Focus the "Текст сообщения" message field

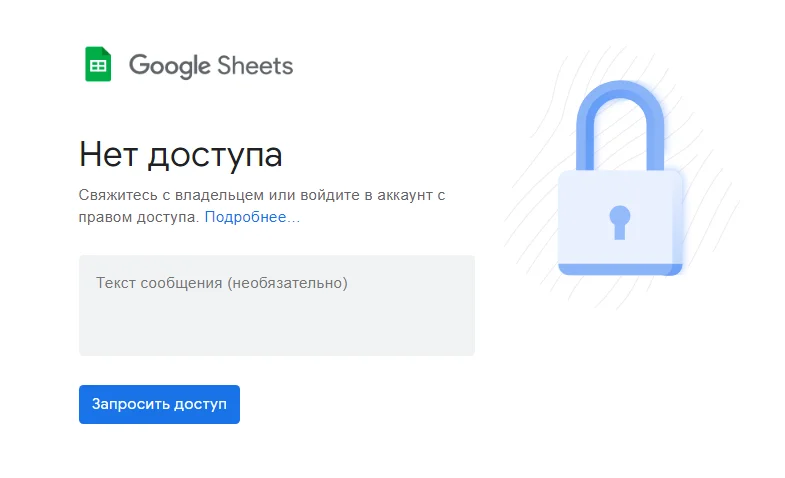276,305
